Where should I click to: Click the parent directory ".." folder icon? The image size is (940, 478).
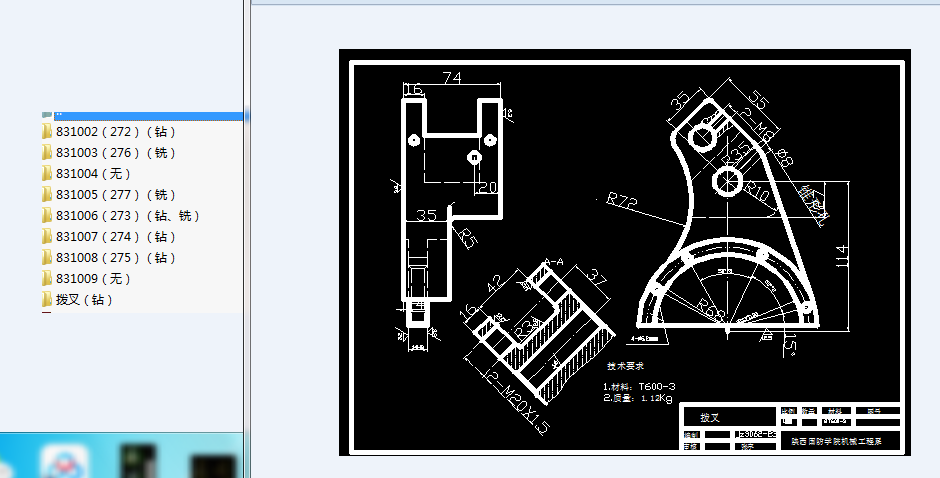[46, 116]
